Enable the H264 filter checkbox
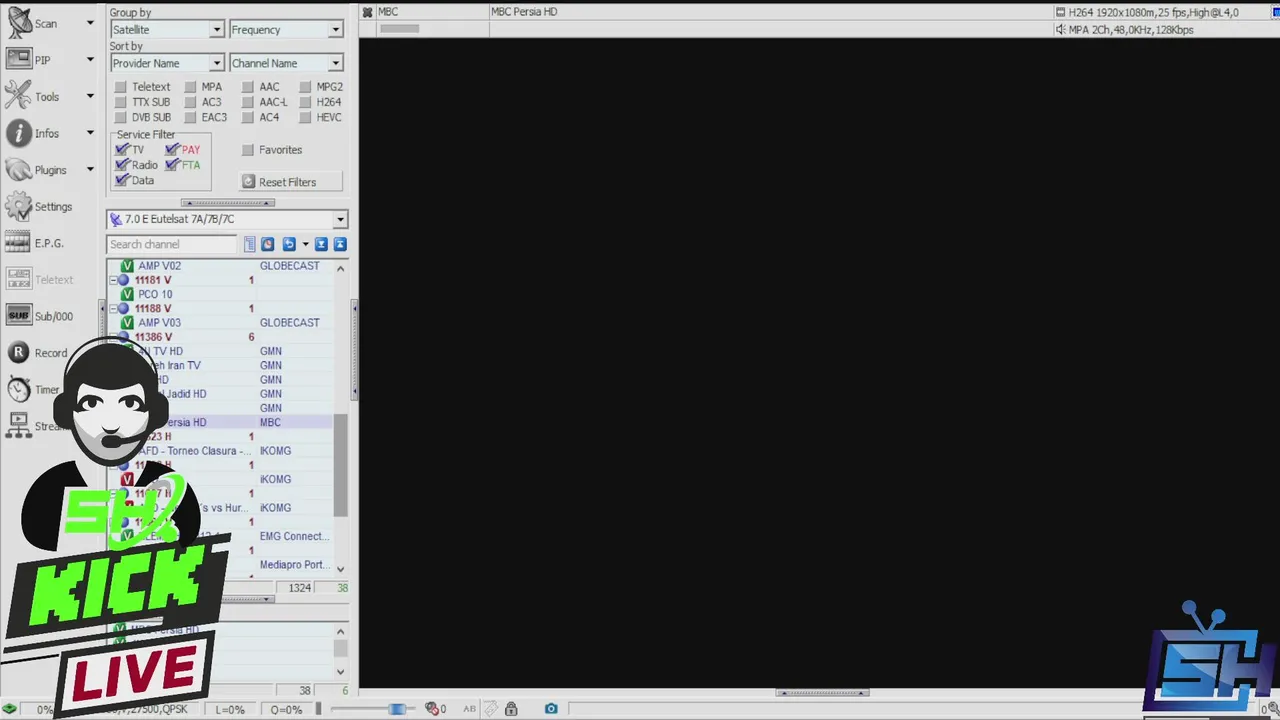1280x720 pixels. pyautogui.click(x=305, y=102)
